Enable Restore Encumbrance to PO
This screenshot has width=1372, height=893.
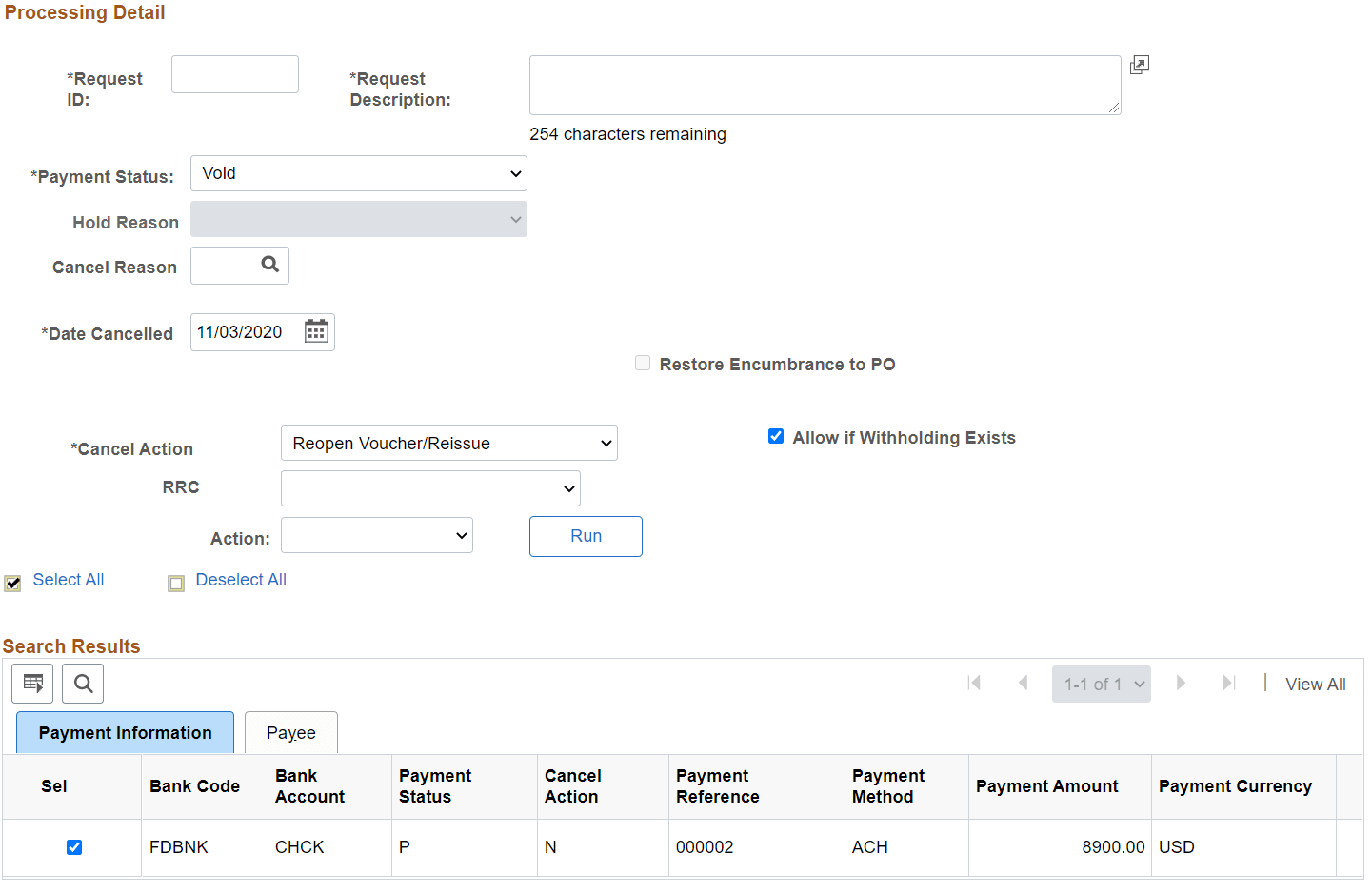tap(643, 363)
